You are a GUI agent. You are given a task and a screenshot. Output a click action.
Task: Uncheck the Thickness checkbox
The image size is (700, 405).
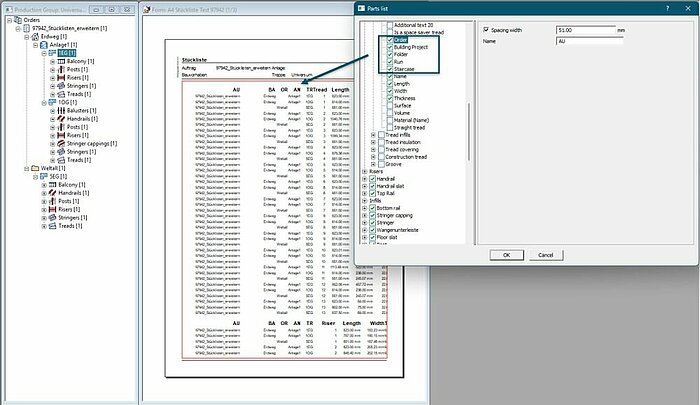[x=390, y=98]
